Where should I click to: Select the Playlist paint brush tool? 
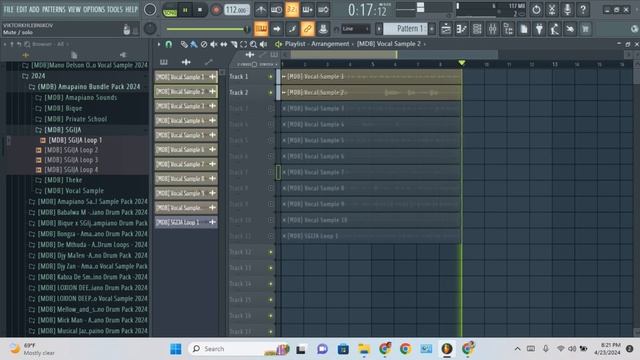[194, 44]
